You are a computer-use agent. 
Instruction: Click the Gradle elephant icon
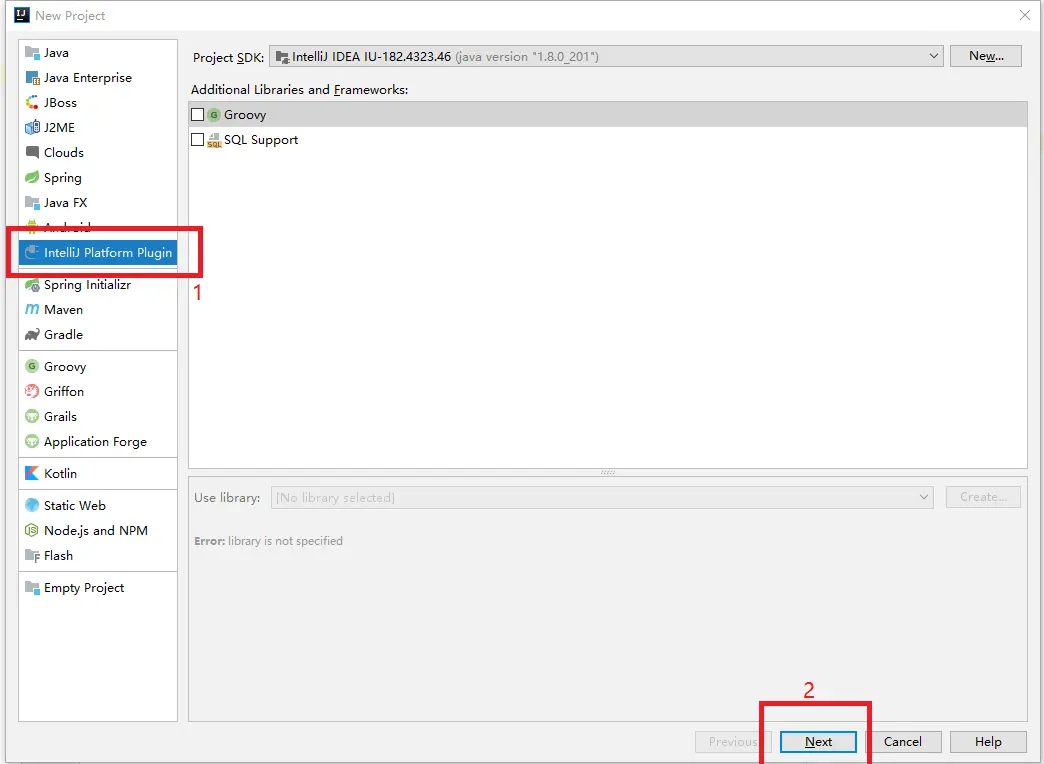(x=32, y=334)
